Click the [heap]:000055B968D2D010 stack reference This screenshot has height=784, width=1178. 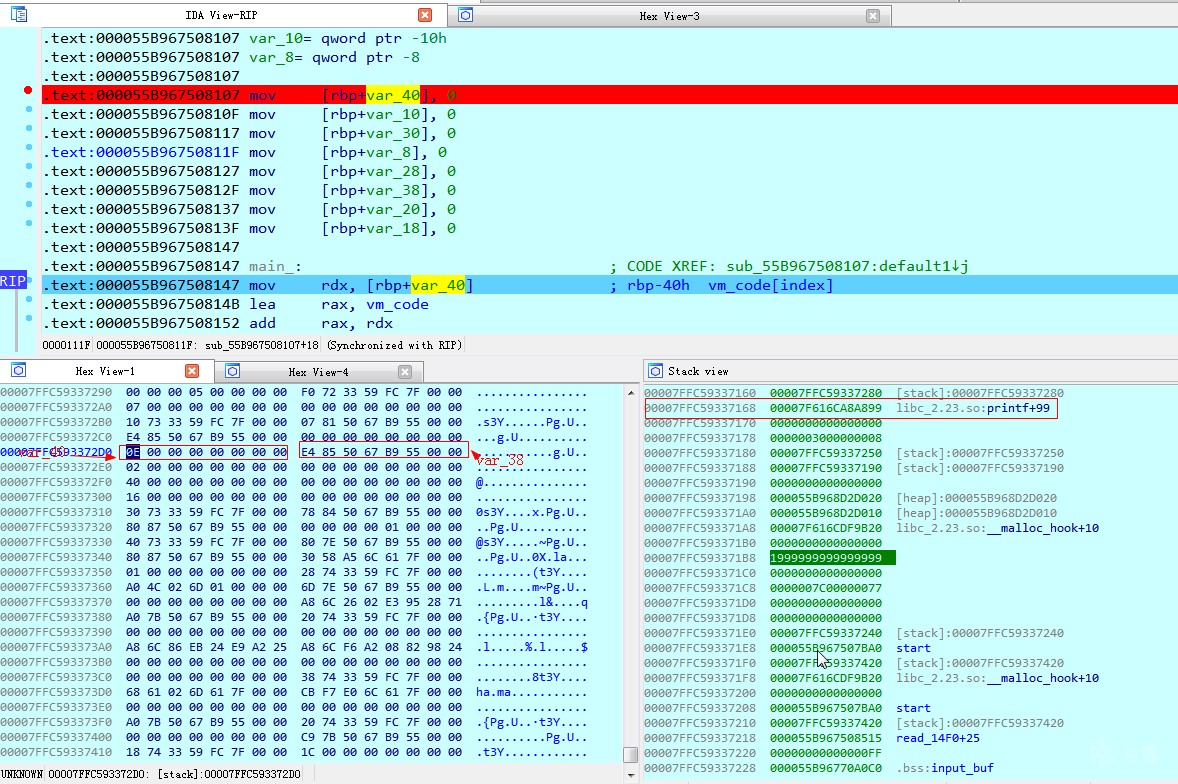click(x=976, y=513)
